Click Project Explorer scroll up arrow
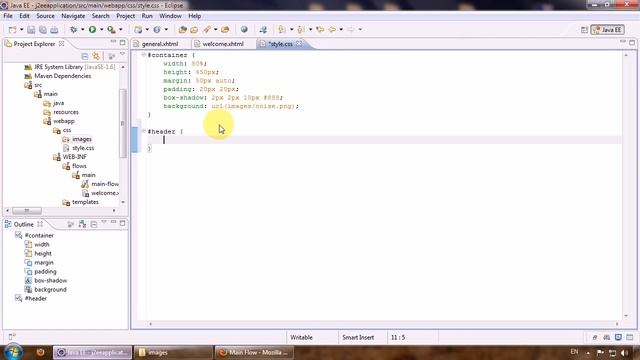The height and width of the screenshot is (360, 640). 123,67
